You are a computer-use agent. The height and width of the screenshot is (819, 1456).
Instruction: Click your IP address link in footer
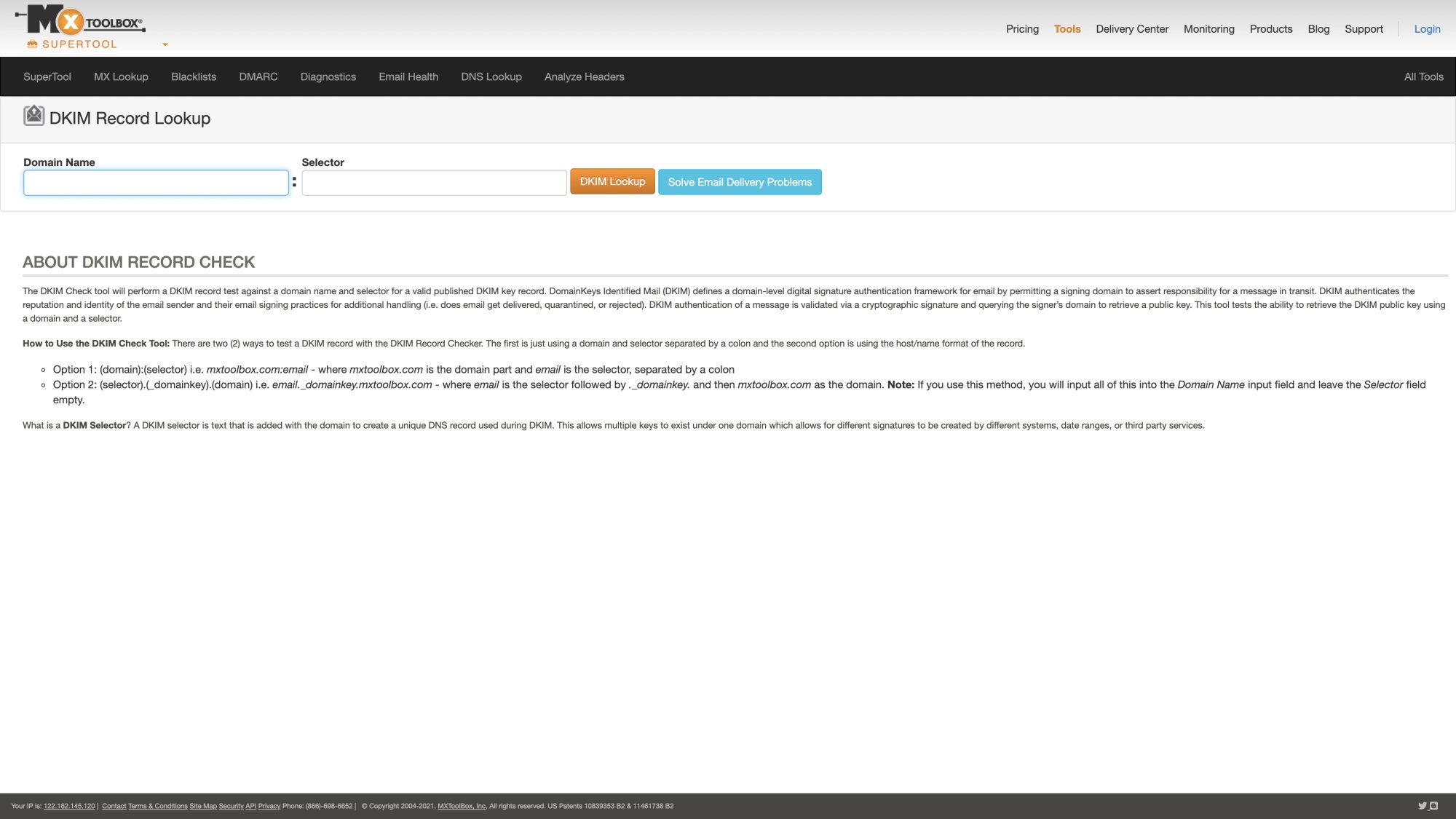point(68,806)
